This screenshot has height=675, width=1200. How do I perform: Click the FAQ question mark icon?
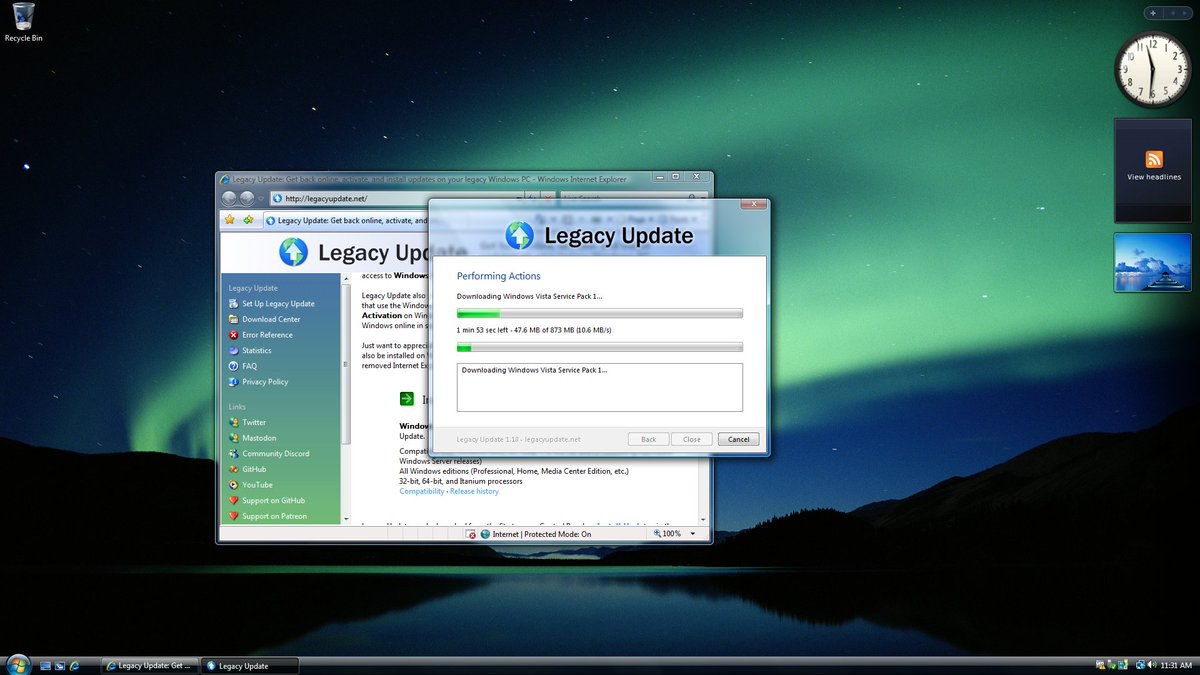point(234,366)
